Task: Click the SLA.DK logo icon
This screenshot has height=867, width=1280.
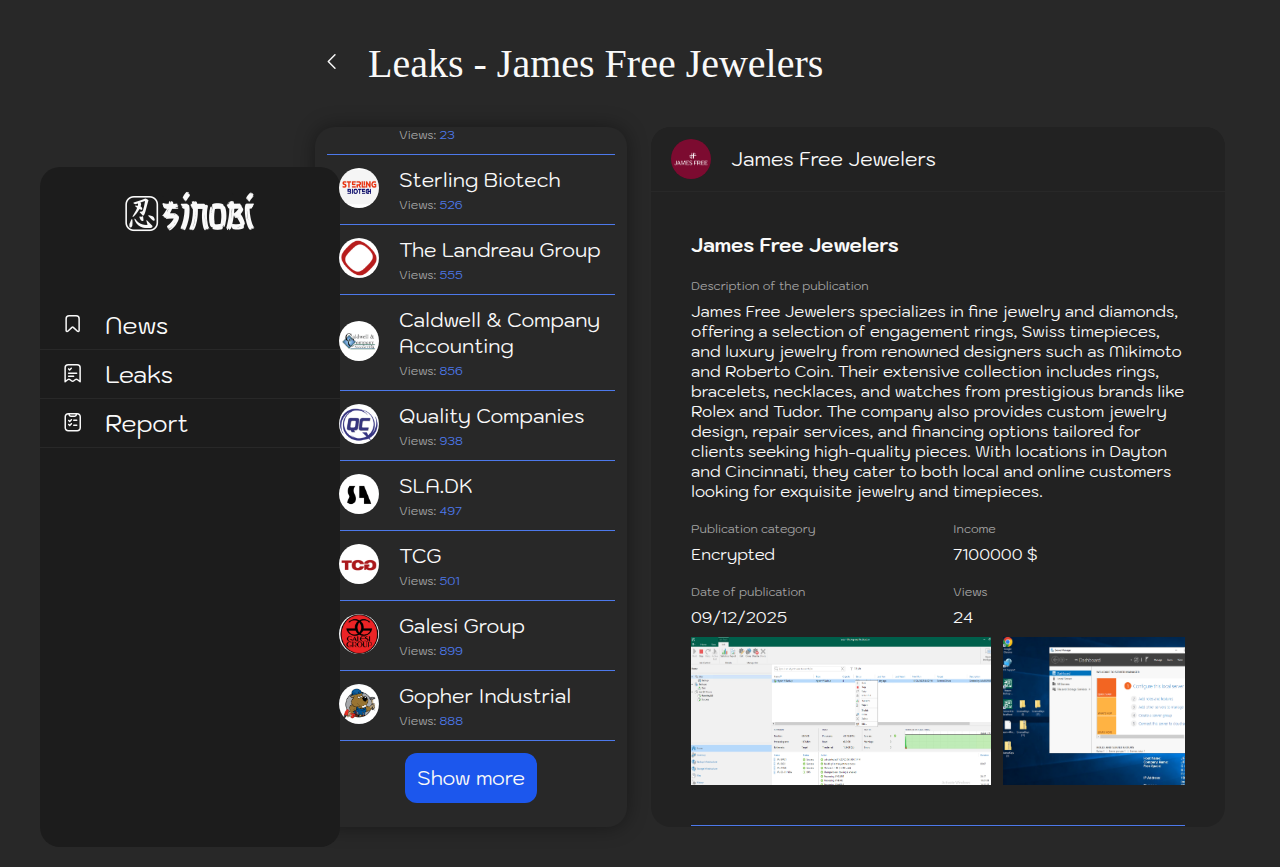Action: [359, 494]
